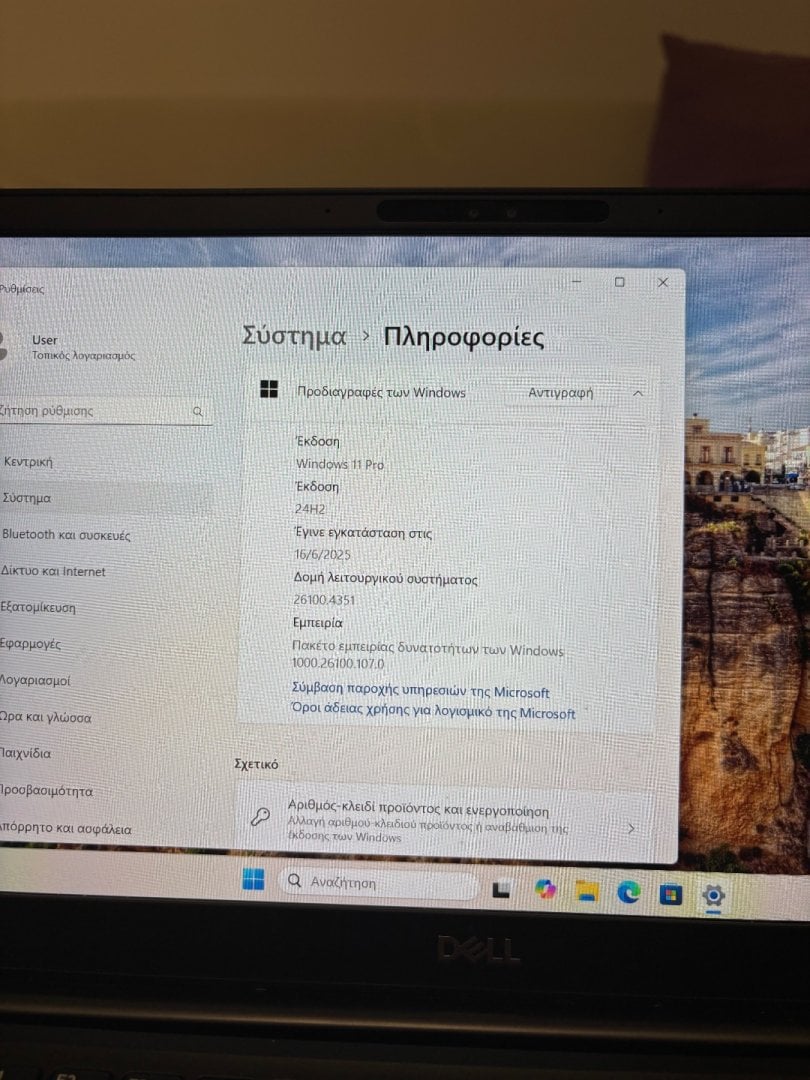Open the Windows Start menu
Image resolution: width=810 pixels, height=1080 pixels.
click(x=253, y=878)
